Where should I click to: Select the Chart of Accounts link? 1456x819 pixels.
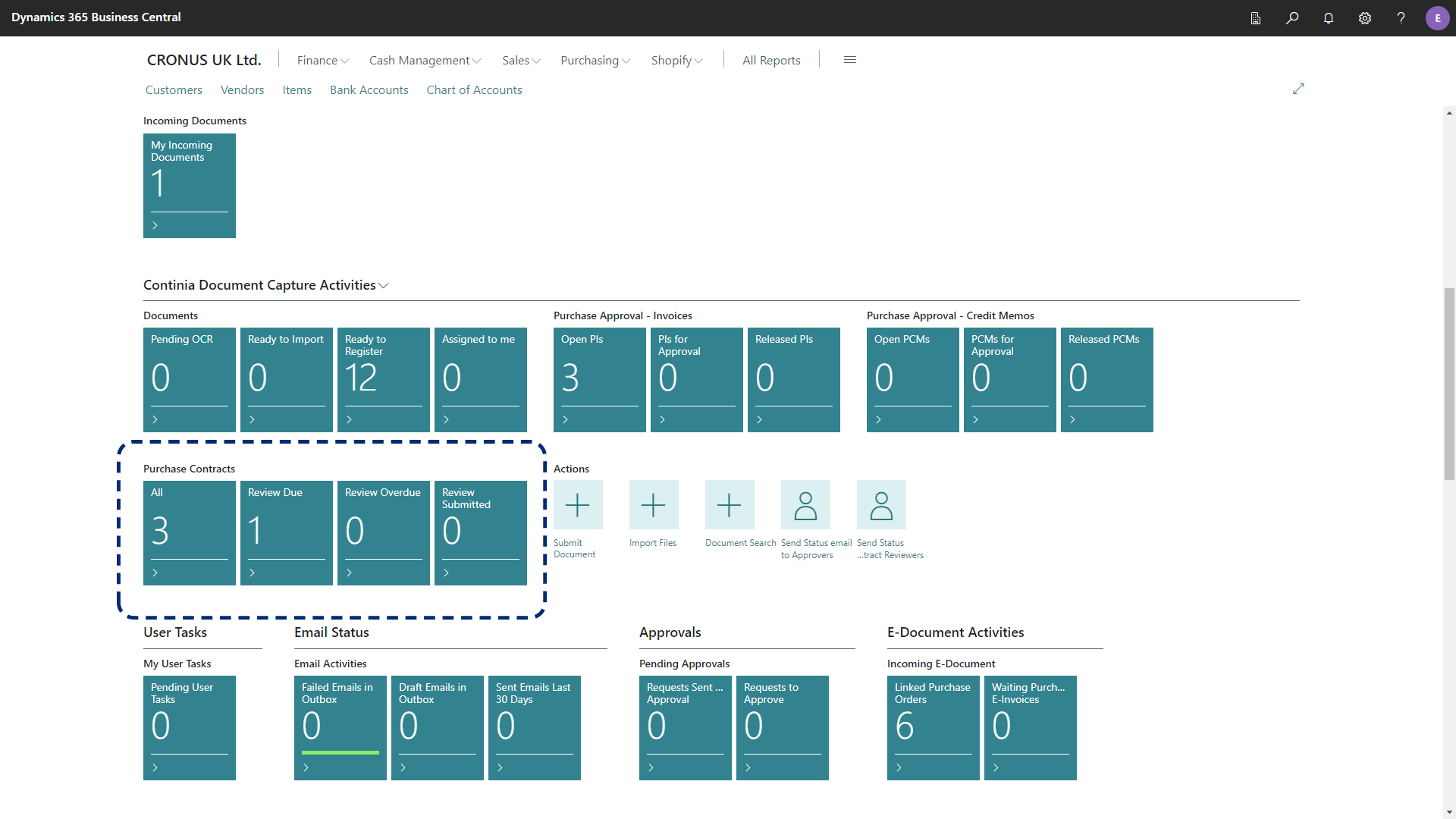tap(474, 89)
